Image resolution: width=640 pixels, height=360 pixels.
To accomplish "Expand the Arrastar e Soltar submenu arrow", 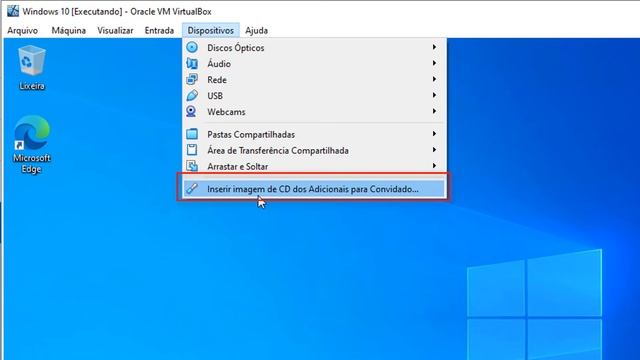I will click(434, 166).
